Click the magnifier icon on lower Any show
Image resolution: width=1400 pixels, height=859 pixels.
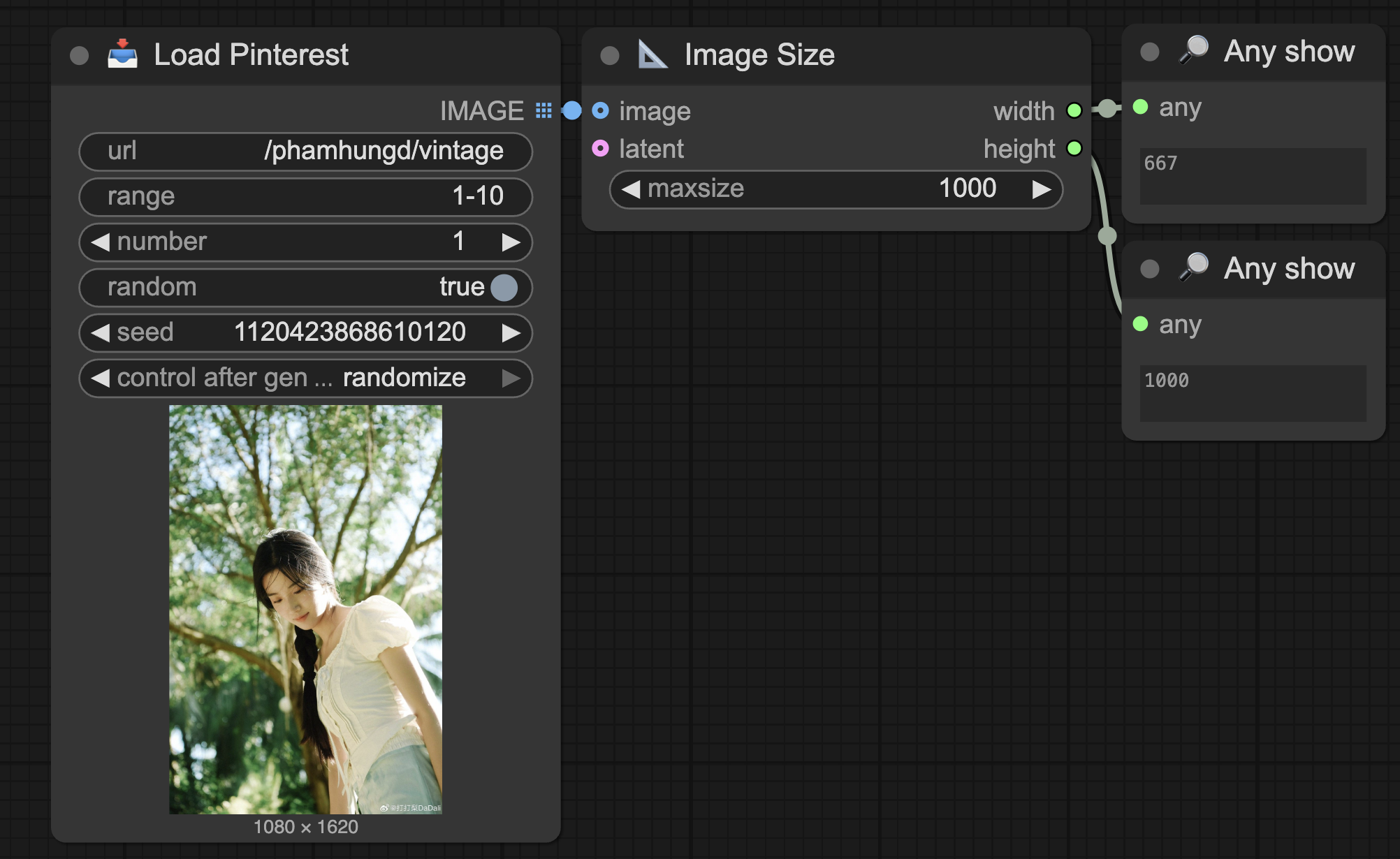pyautogui.click(x=1194, y=267)
